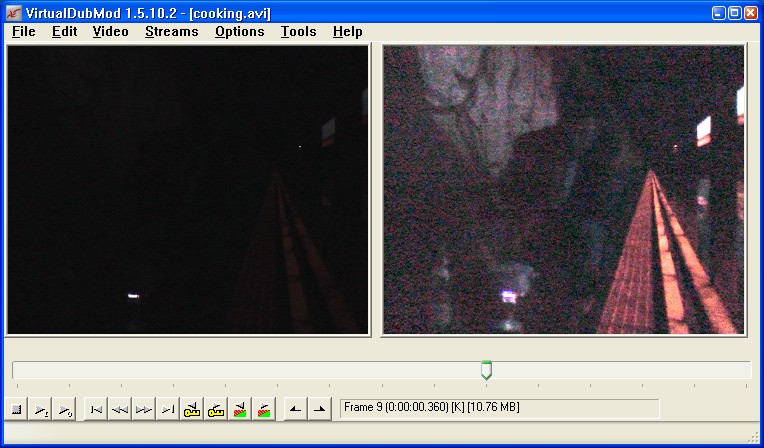This screenshot has width=764, height=448.
Task: Go to the next keyframe
Action: point(216,409)
